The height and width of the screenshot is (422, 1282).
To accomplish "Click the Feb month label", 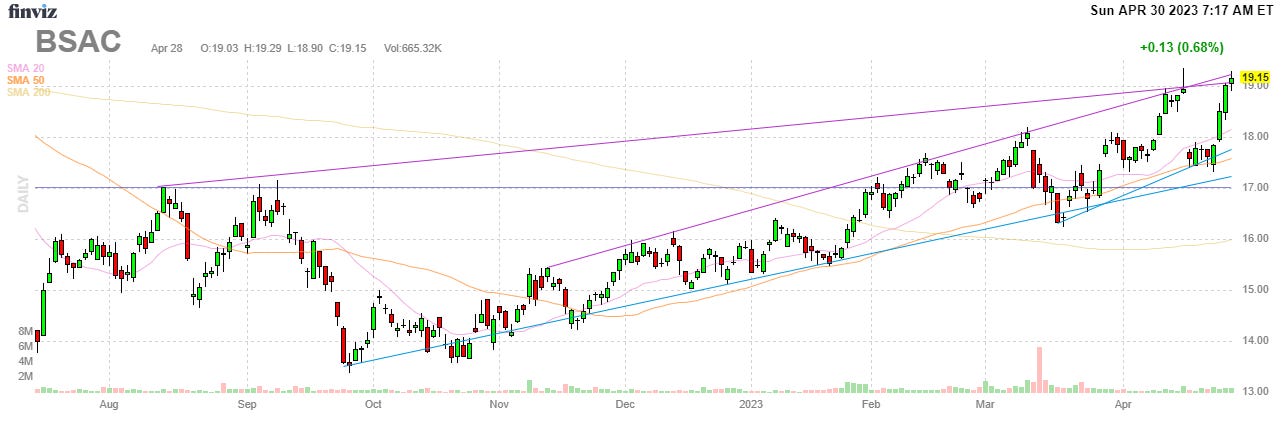I will point(870,405).
